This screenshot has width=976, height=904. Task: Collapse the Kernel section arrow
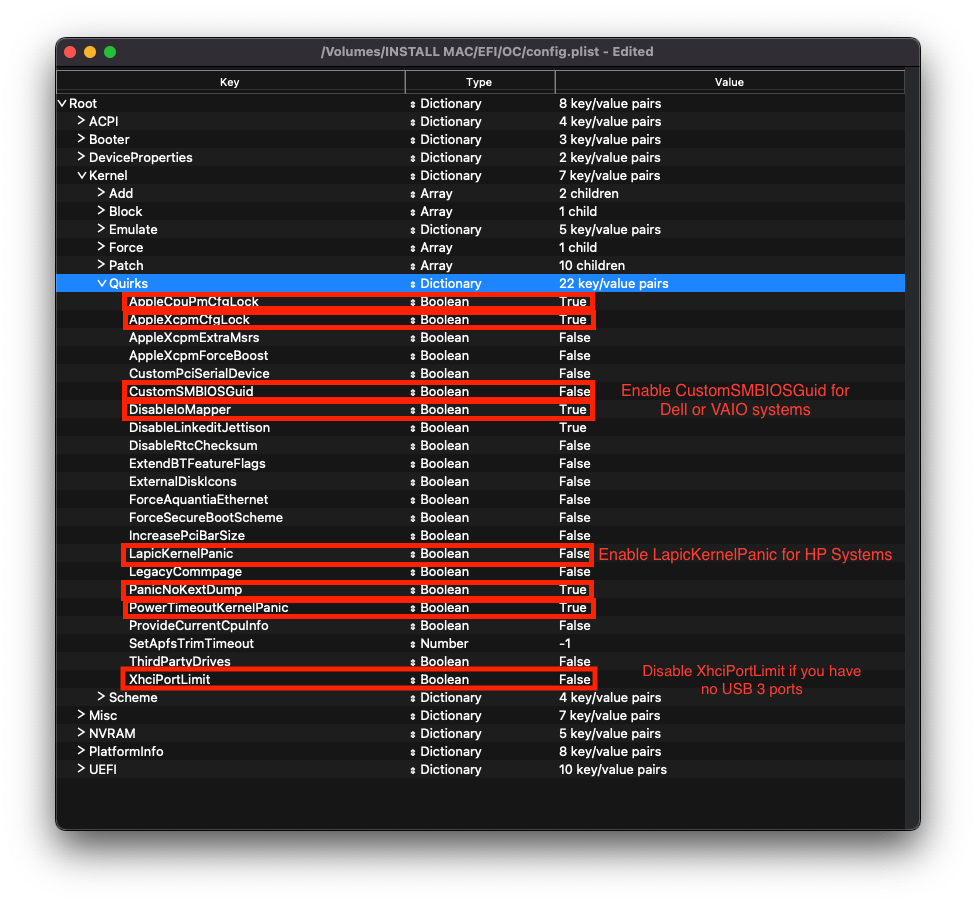click(81, 176)
